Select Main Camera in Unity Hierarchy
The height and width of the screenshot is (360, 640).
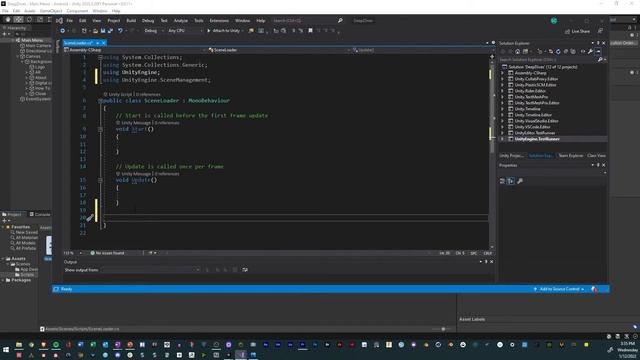(38, 46)
